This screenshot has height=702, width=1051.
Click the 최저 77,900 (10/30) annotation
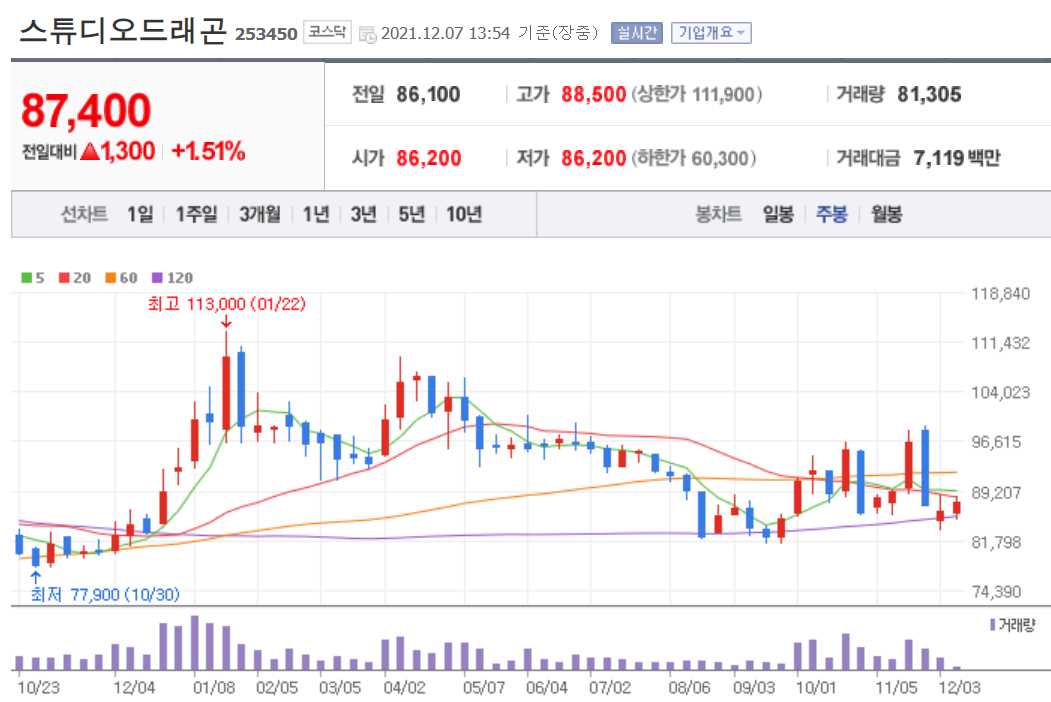105,594
